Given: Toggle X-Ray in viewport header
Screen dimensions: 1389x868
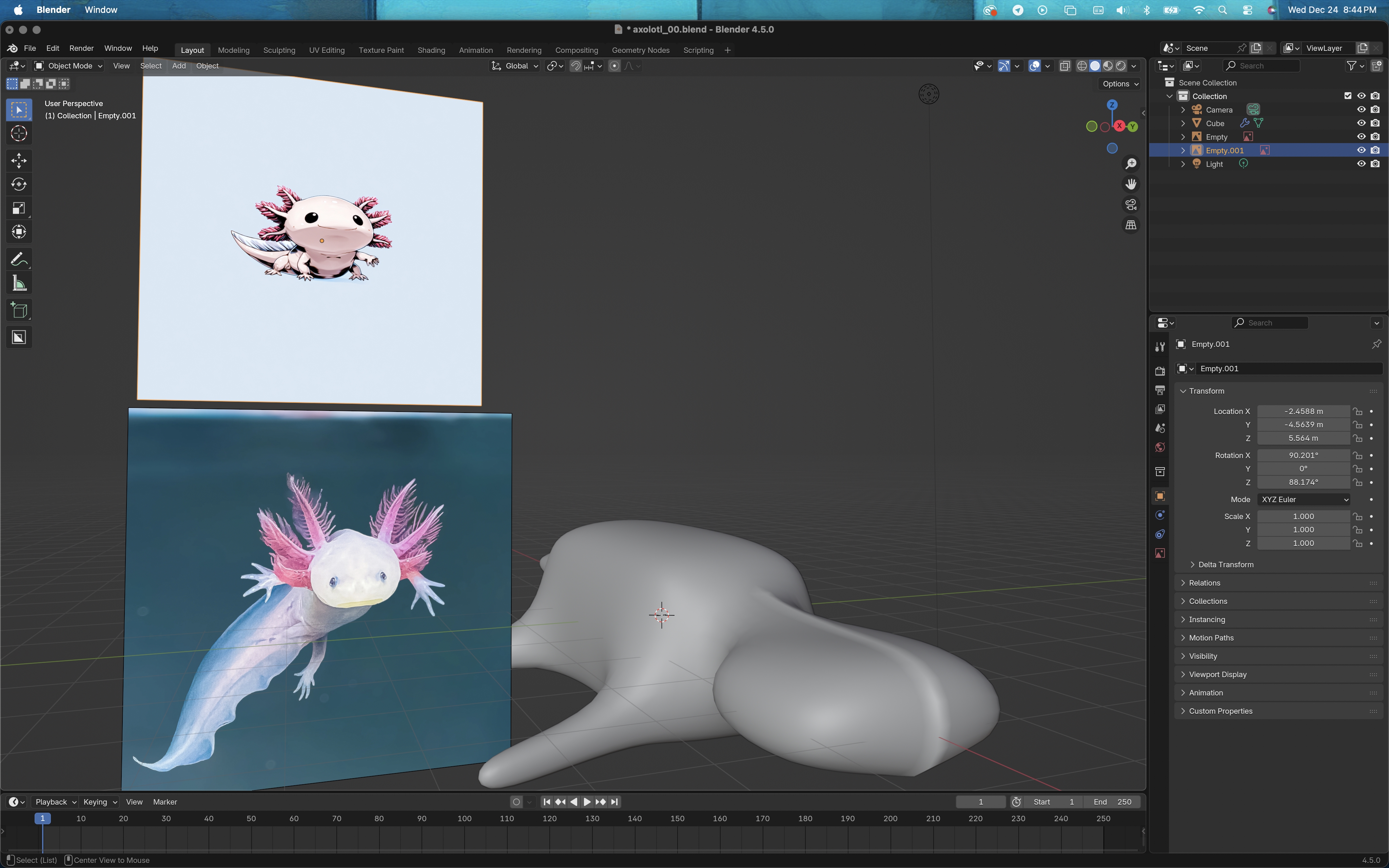Looking at the screenshot, I should tap(1065, 66).
